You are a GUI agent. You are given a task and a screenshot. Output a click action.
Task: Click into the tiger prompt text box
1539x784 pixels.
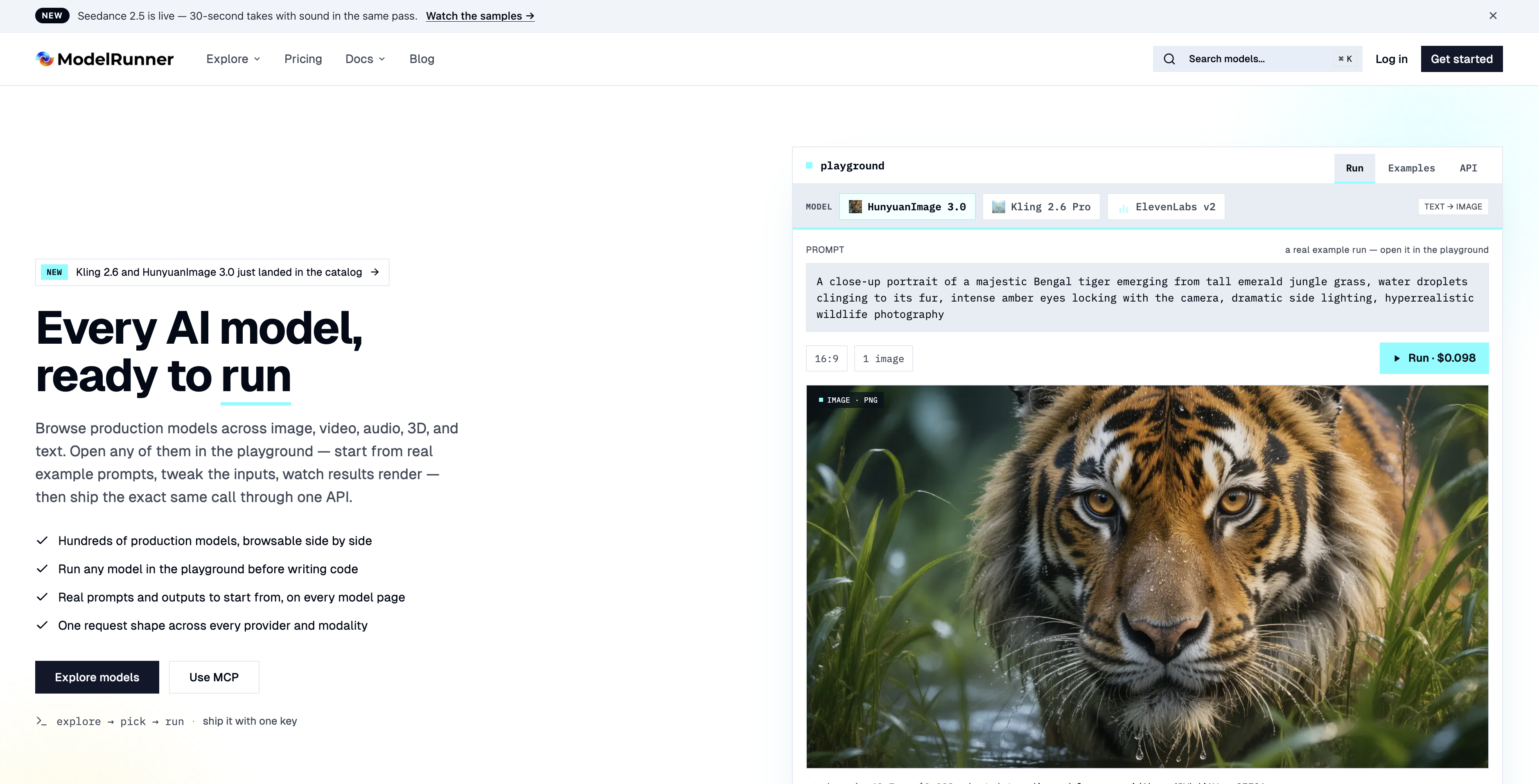point(1146,297)
